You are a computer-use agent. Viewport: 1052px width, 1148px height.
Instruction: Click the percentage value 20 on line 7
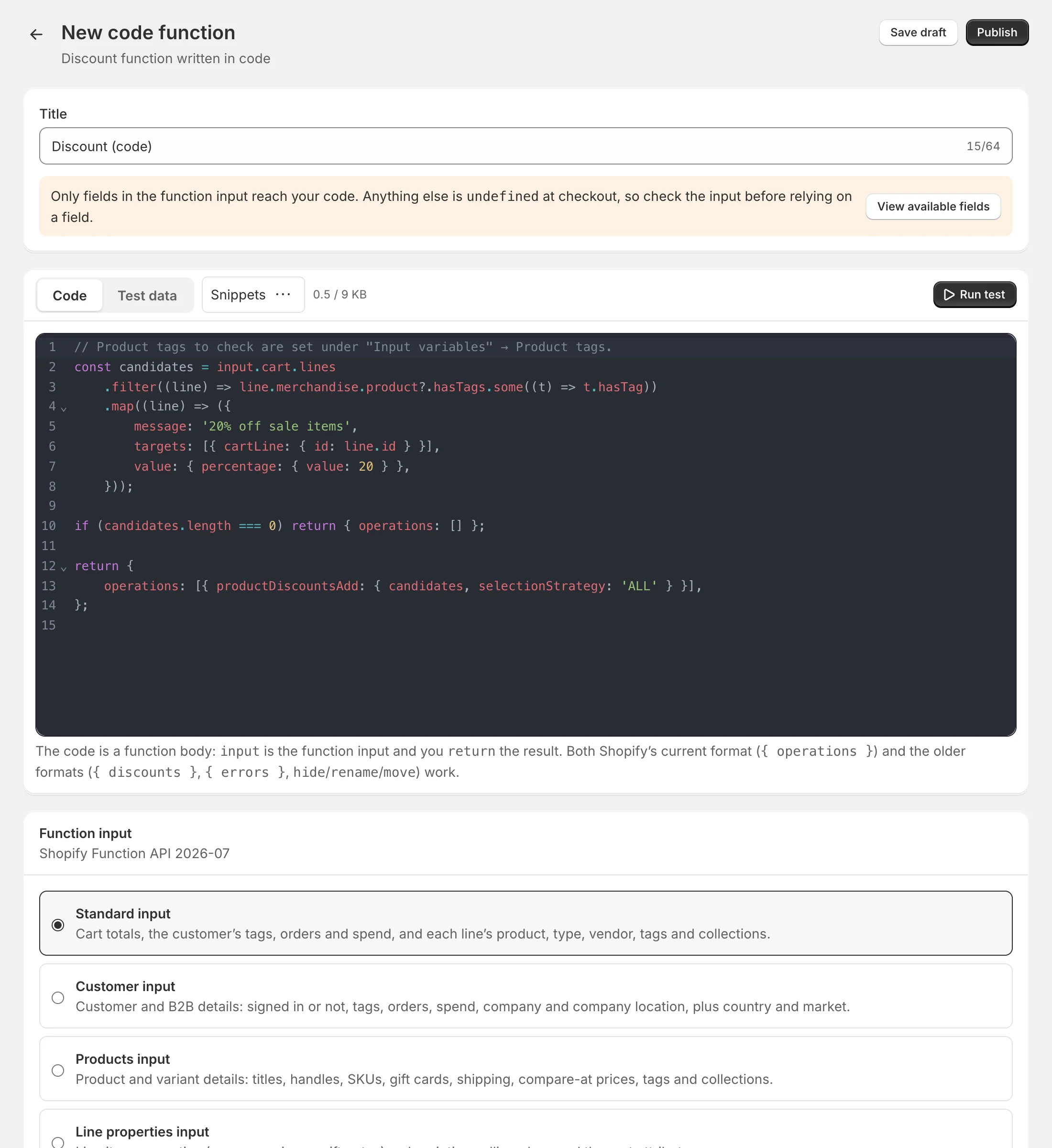coord(365,466)
